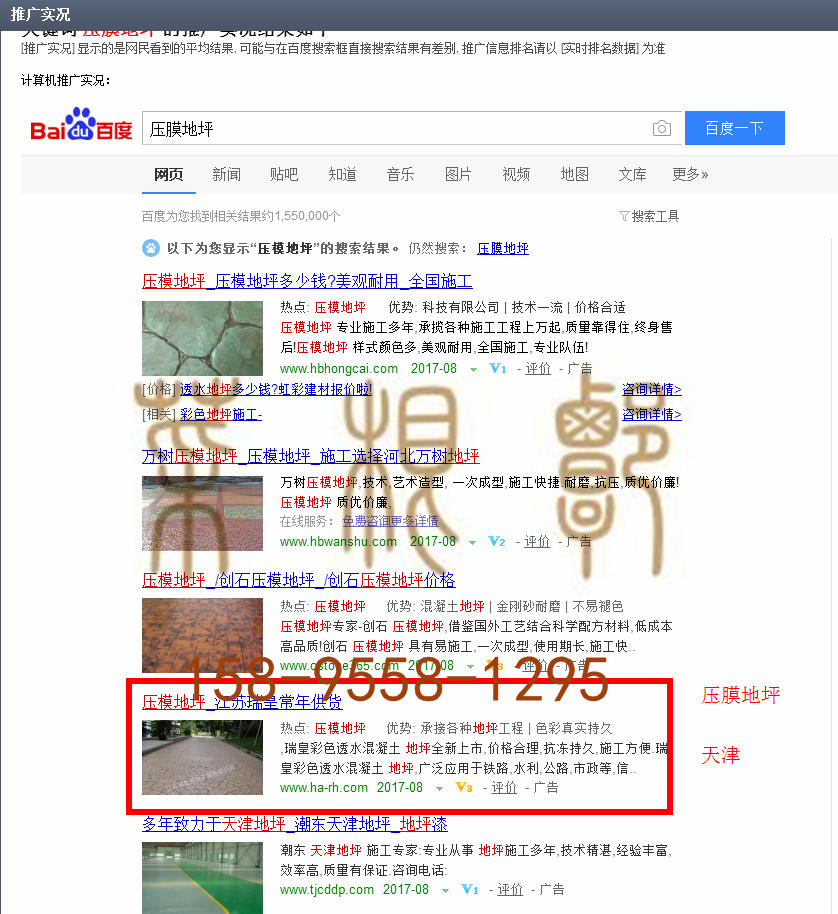The width and height of the screenshot is (838, 914).
Task: Click 咨询详情 beside the 价格 row
Action: 652,389
